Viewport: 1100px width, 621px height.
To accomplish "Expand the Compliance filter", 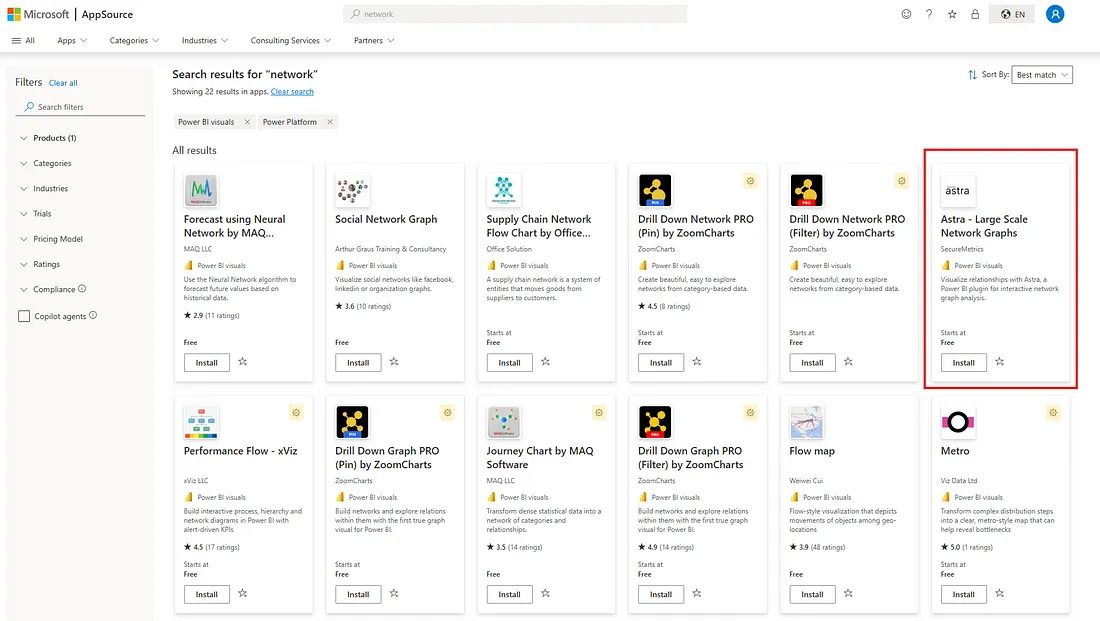I will pyautogui.click(x=47, y=289).
